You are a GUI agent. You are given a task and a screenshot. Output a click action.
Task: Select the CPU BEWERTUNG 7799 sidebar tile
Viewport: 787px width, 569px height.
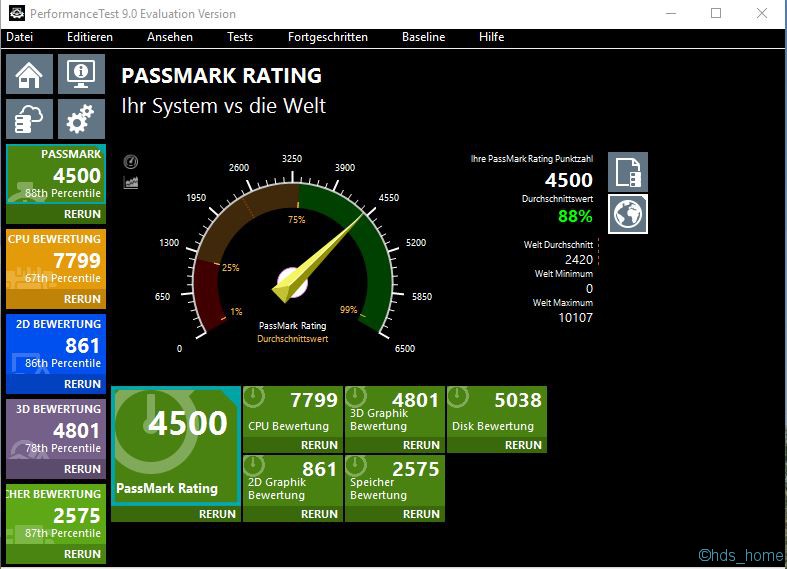[56, 259]
